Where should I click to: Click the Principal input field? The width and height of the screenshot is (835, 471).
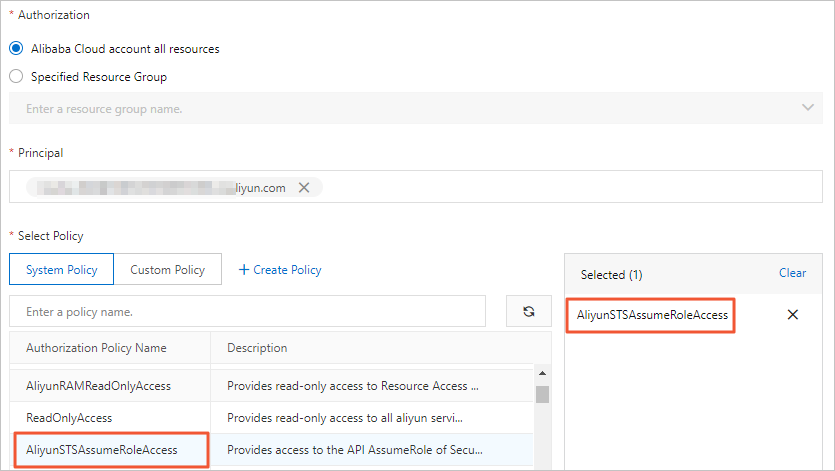(x=560, y=187)
